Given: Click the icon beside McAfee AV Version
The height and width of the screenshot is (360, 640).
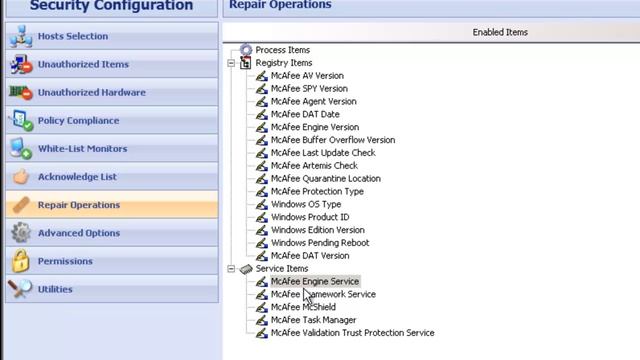Looking at the screenshot, I should click(262, 76).
